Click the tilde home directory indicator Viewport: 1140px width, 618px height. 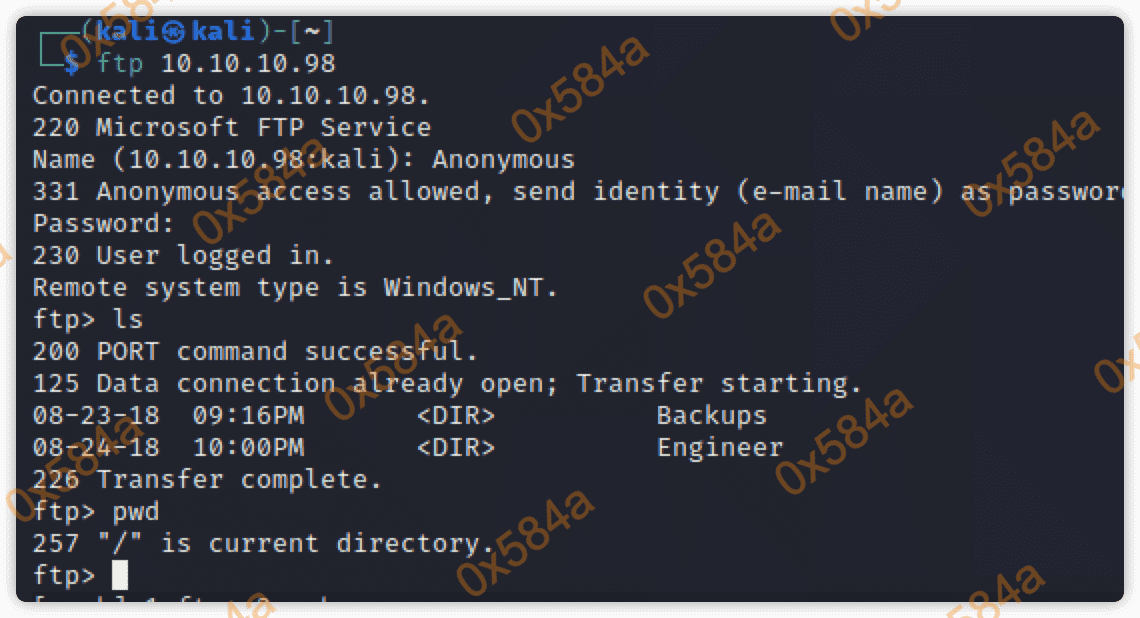(x=312, y=32)
